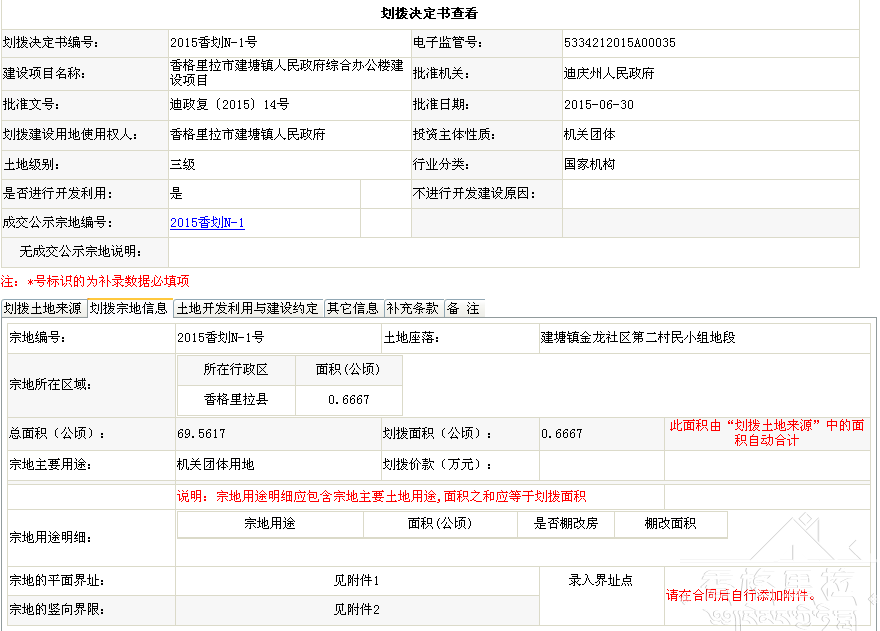Open the 补充条款 tab
Image resolution: width=880 pixels, height=631 pixels.
412,308
